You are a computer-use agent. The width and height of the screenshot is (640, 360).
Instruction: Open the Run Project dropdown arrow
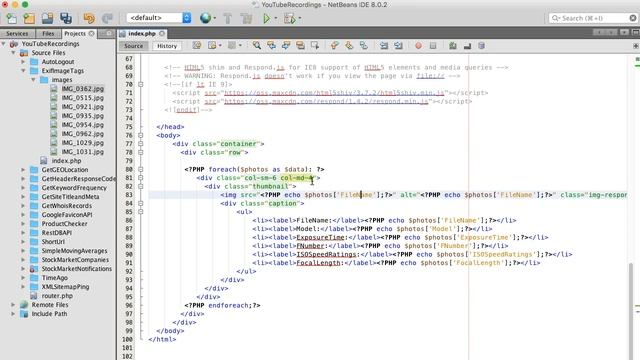(276, 18)
